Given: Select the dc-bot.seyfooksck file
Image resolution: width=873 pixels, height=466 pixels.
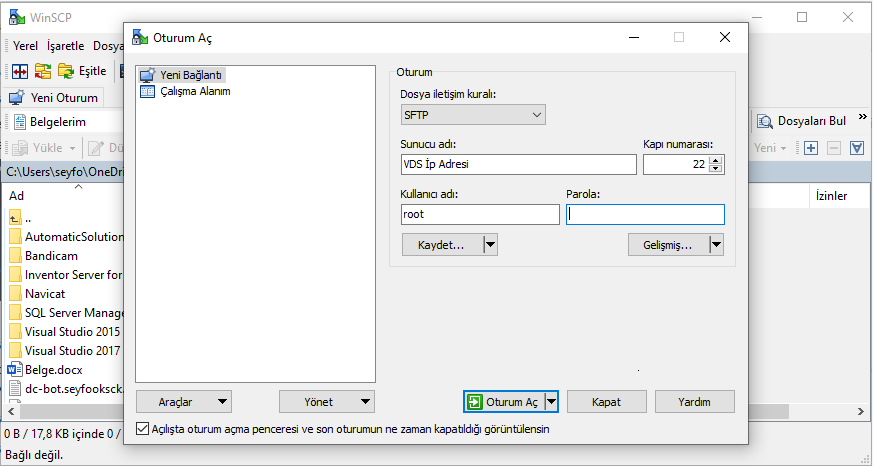Looking at the screenshot, I should [66, 389].
